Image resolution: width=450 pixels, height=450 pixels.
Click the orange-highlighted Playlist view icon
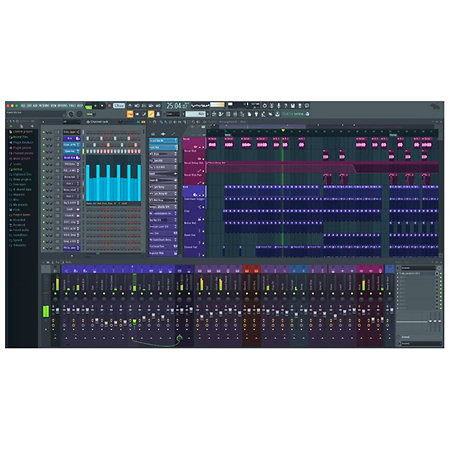(130, 114)
